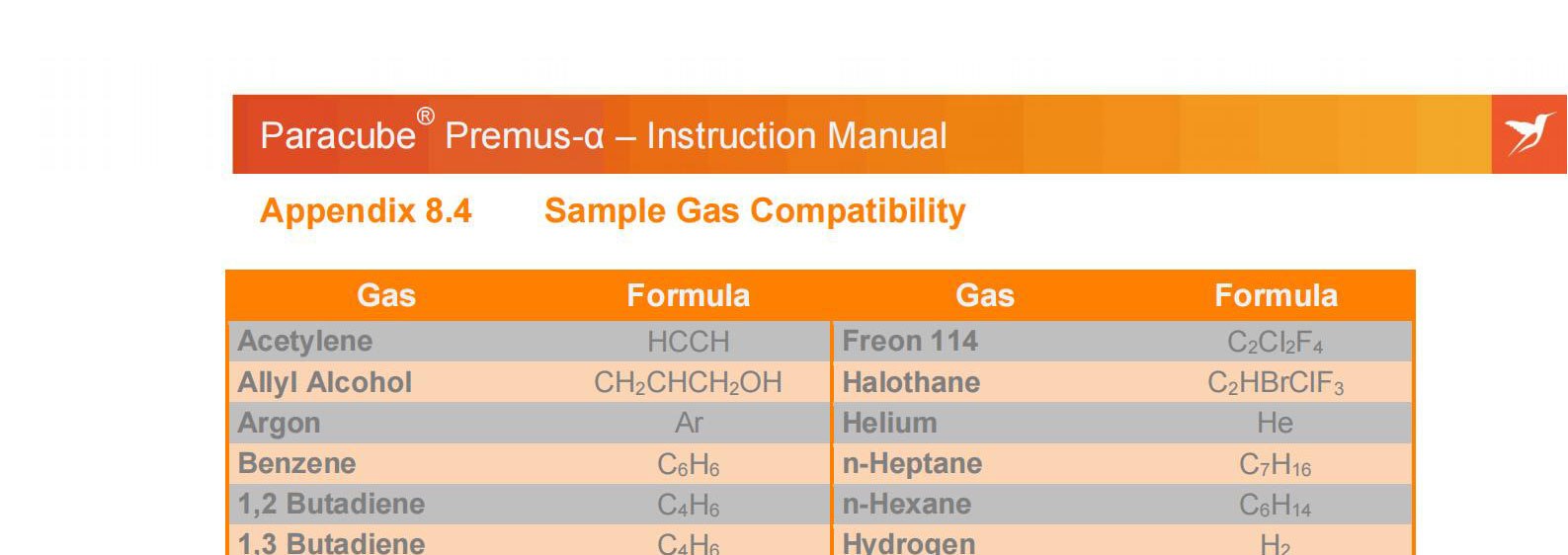The width and height of the screenshot is (1568, 555).
Task: Click the Gas header above Freon 114
Action: (x=984, y=295)
